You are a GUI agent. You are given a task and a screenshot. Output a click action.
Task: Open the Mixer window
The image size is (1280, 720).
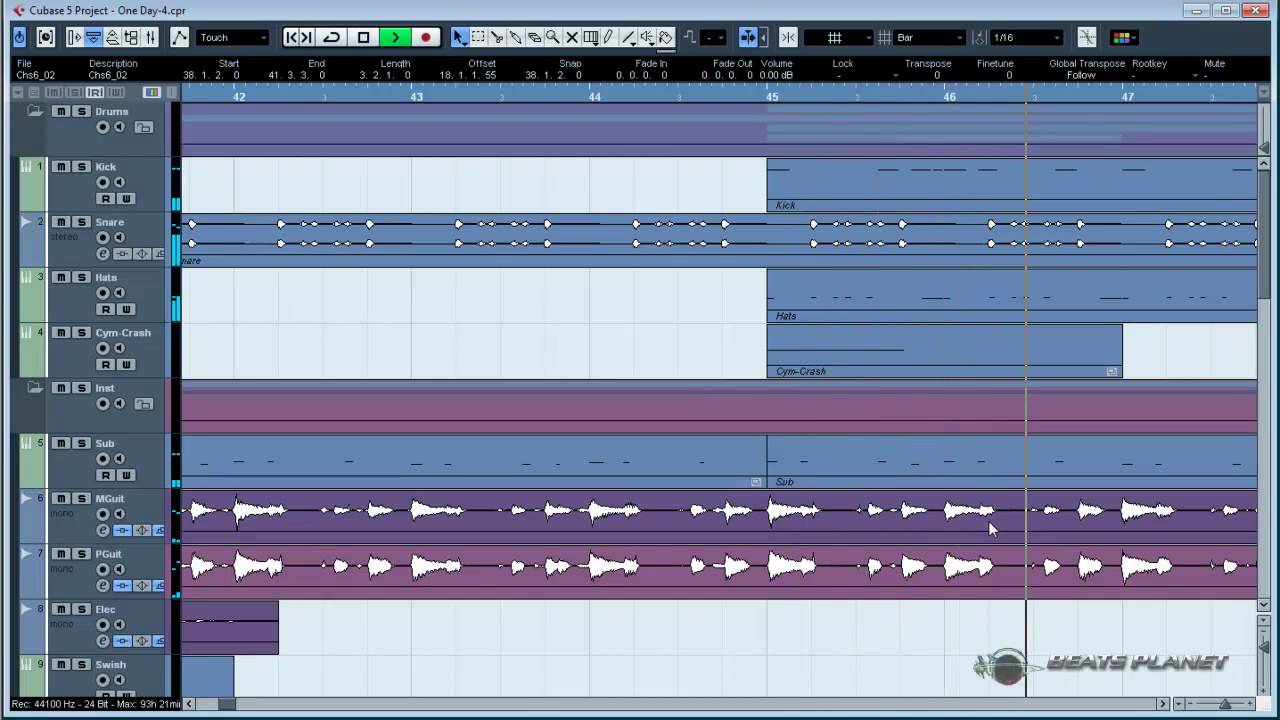coord(150,37)
